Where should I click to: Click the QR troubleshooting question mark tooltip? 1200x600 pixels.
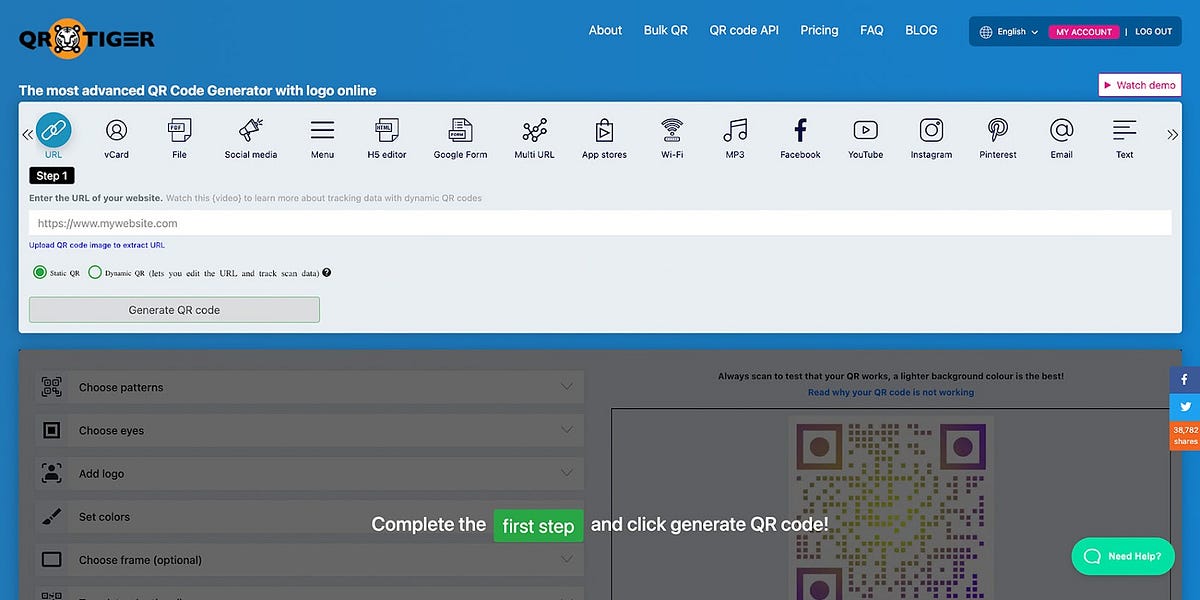click(x=326, y=272)
